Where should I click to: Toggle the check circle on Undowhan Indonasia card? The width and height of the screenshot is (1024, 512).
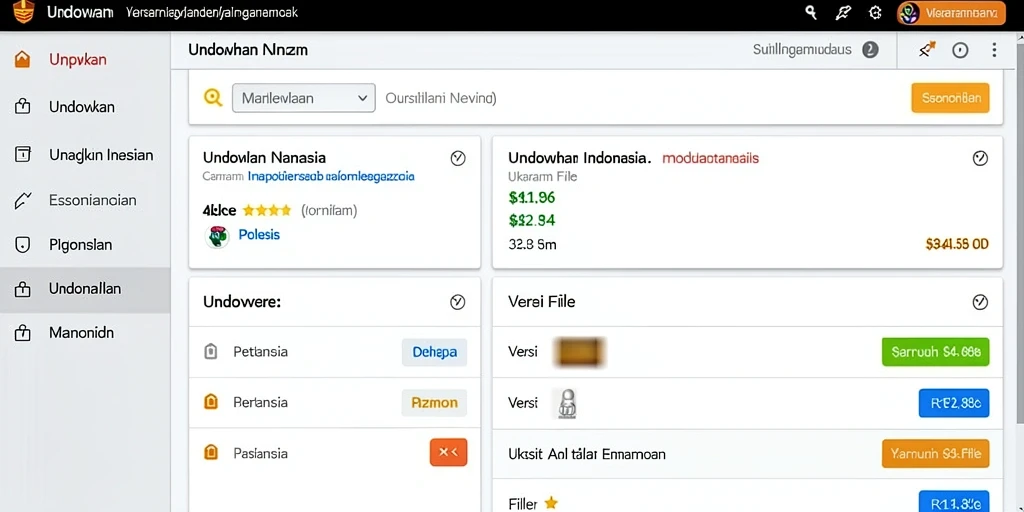tap(980, 158)
